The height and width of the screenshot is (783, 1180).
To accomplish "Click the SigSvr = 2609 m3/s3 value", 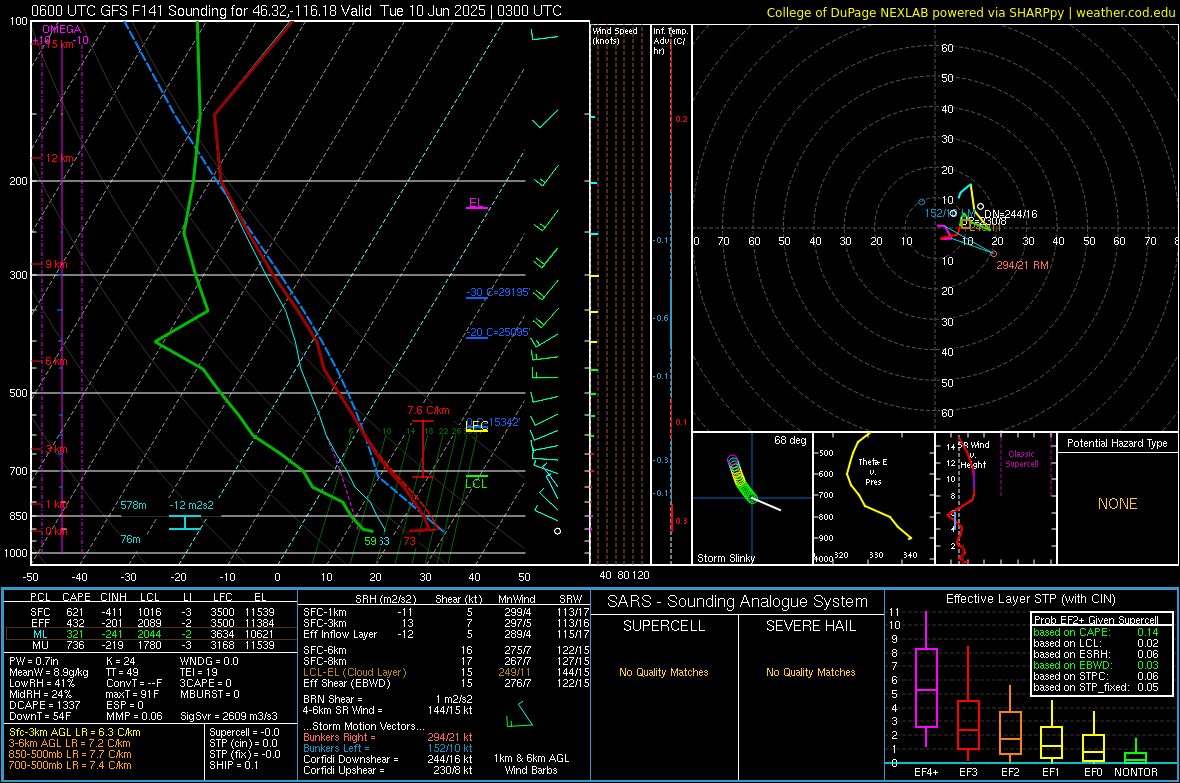I will tap(229, 716).
